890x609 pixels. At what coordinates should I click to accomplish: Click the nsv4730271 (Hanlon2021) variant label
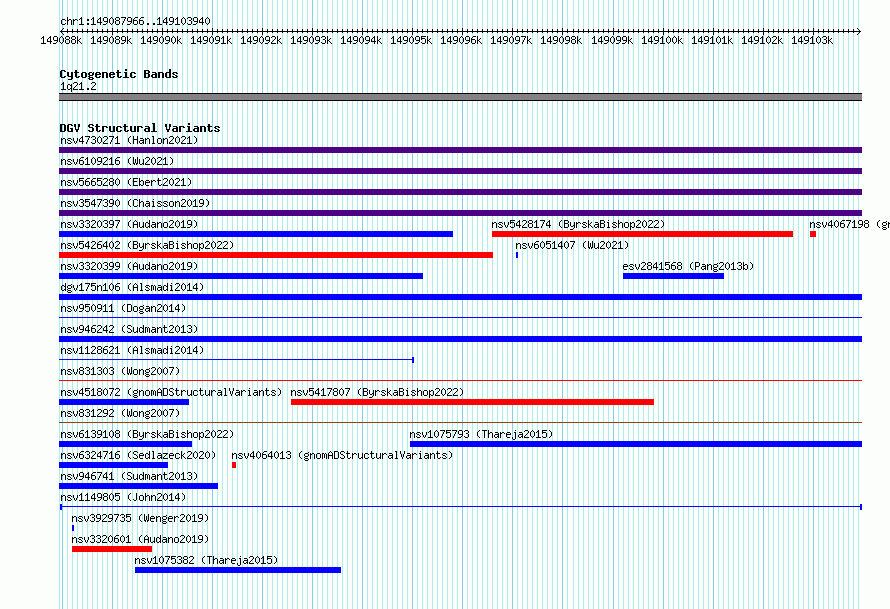(129, 140)
